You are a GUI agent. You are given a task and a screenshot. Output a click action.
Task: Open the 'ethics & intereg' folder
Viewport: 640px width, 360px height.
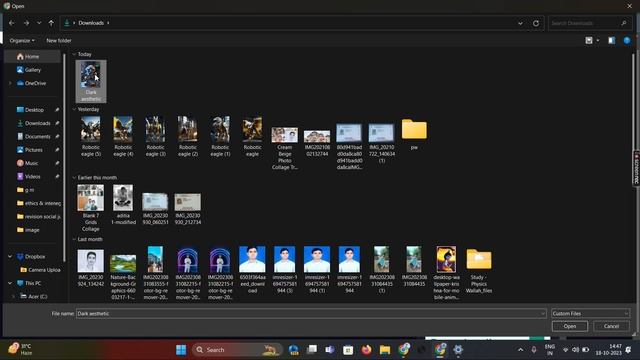(x=39, y=203)
